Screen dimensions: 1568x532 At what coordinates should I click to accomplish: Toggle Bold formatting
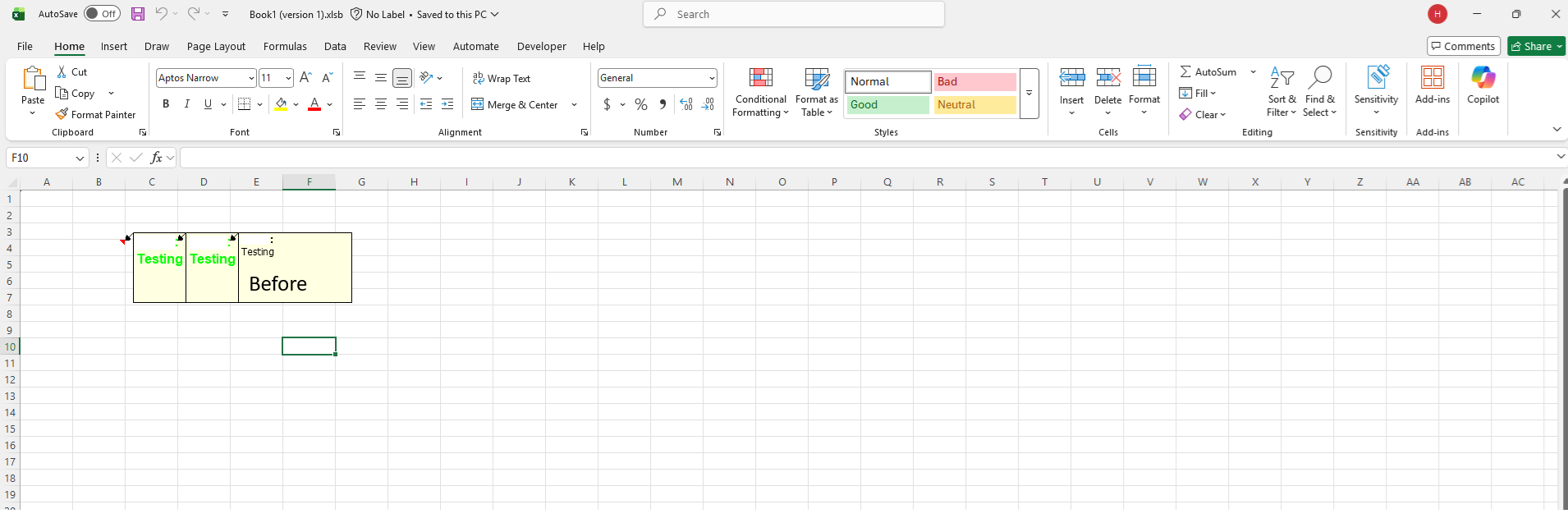pos(166,104)
